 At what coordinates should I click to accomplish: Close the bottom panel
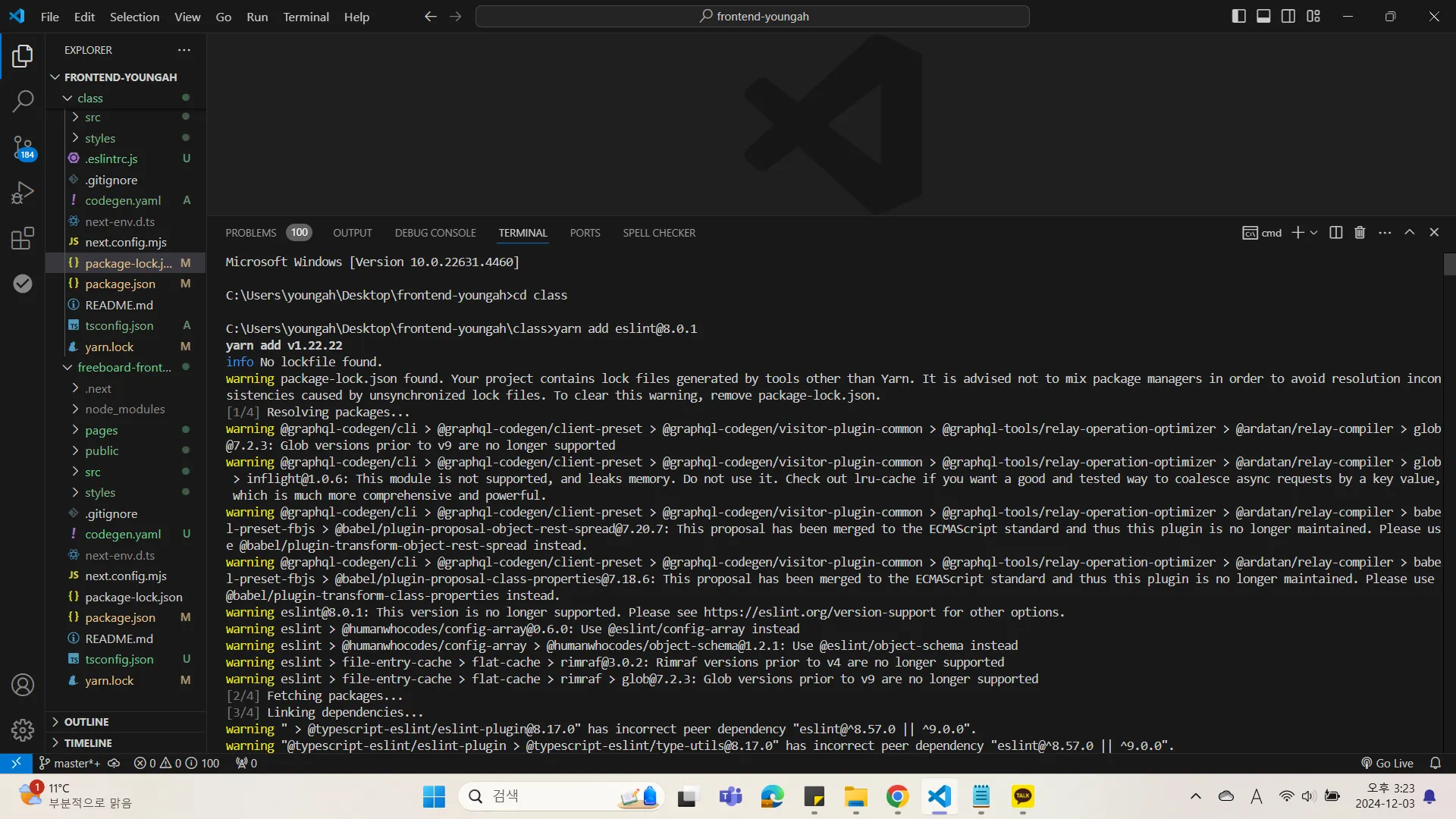(x=1434, y=233)
